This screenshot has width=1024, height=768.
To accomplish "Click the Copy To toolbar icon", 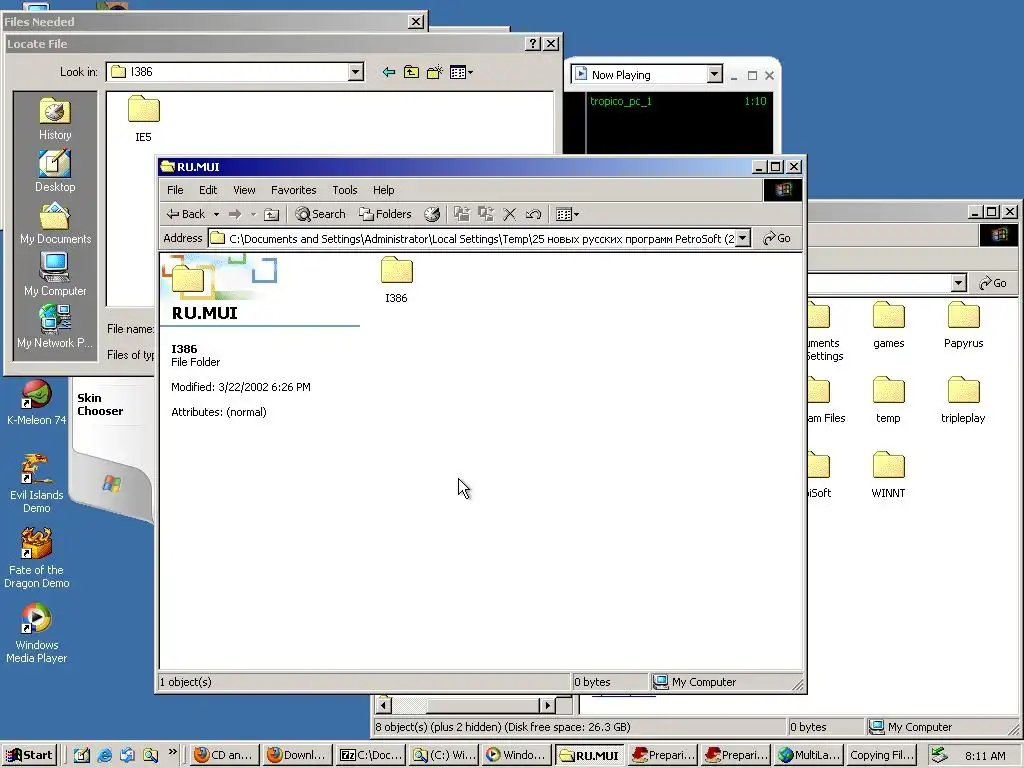I will click(x=486, y=214).
